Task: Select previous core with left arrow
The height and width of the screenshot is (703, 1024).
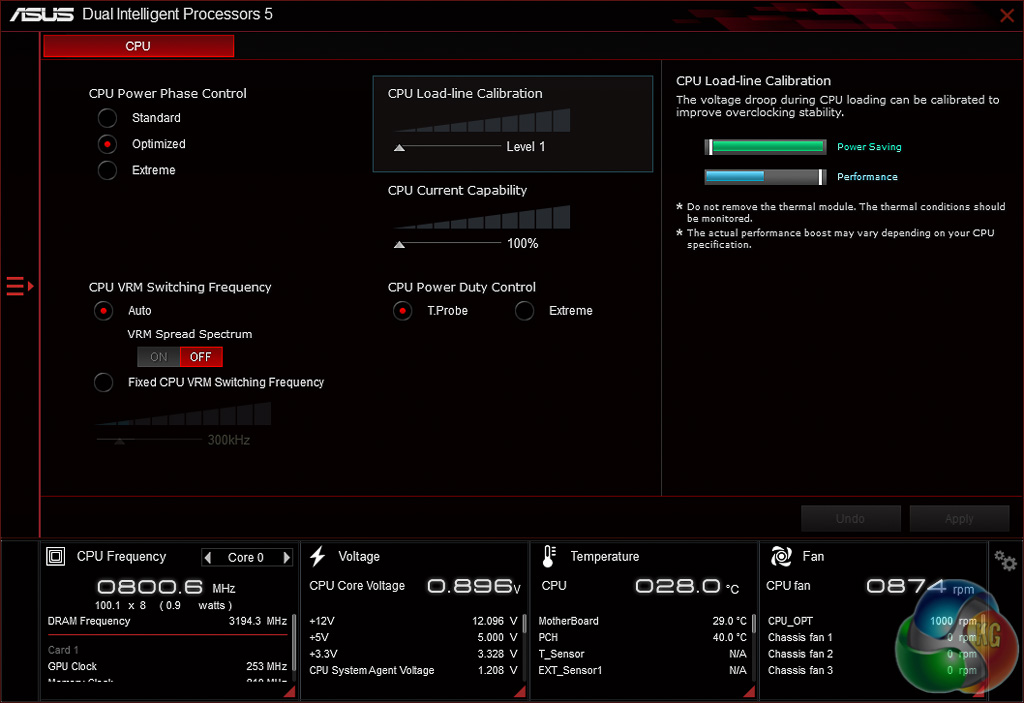Action: click(208, 557)
